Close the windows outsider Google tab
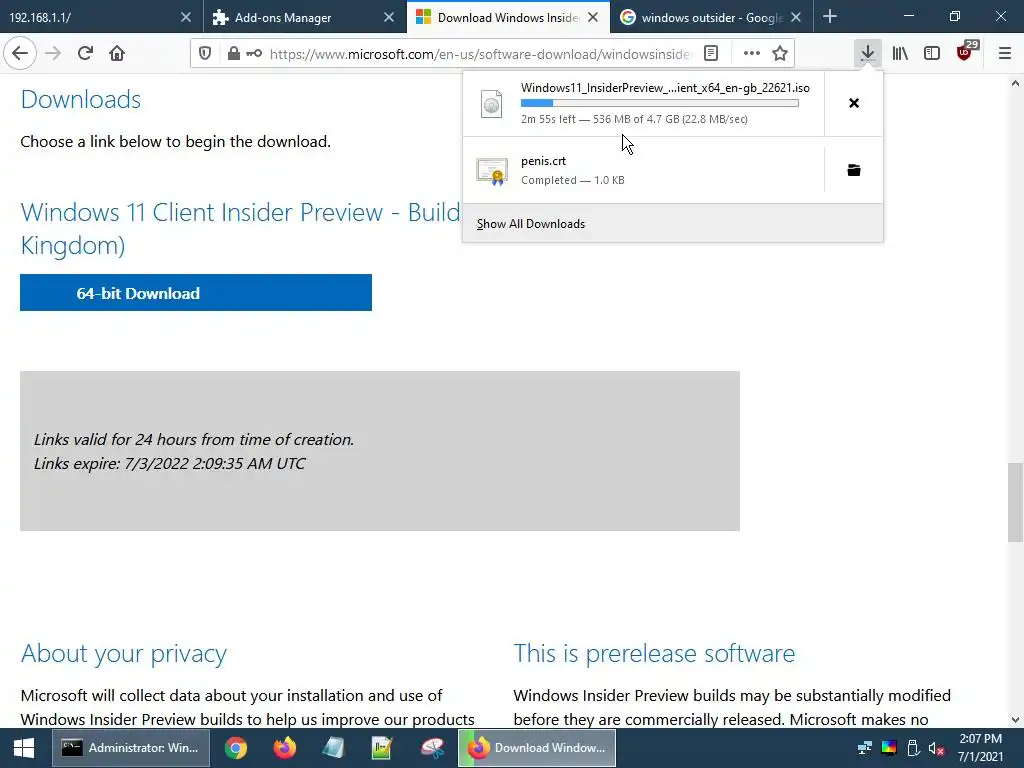 click(795, 17)
